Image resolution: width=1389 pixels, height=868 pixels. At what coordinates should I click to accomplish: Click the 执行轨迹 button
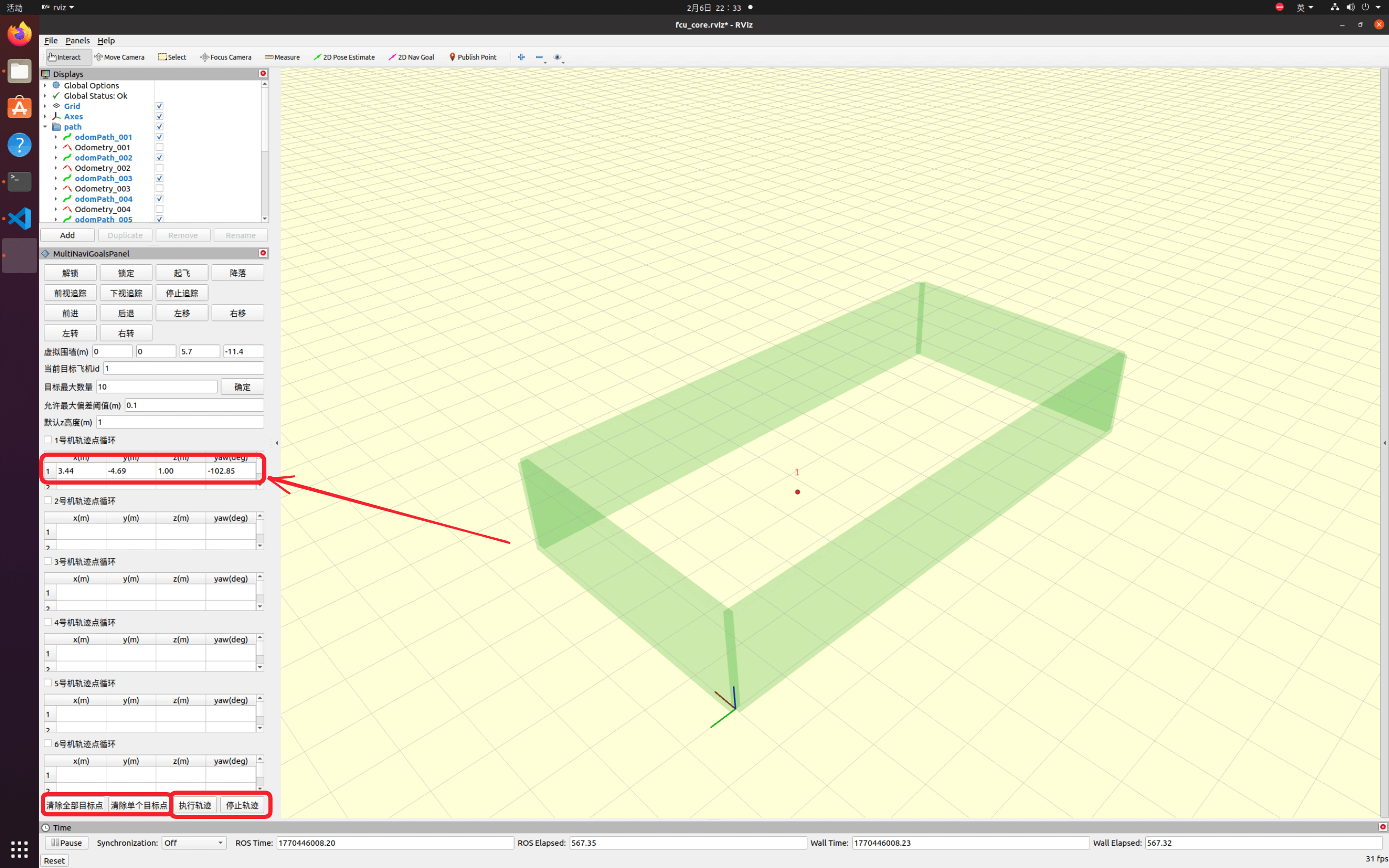pos(195,805)
